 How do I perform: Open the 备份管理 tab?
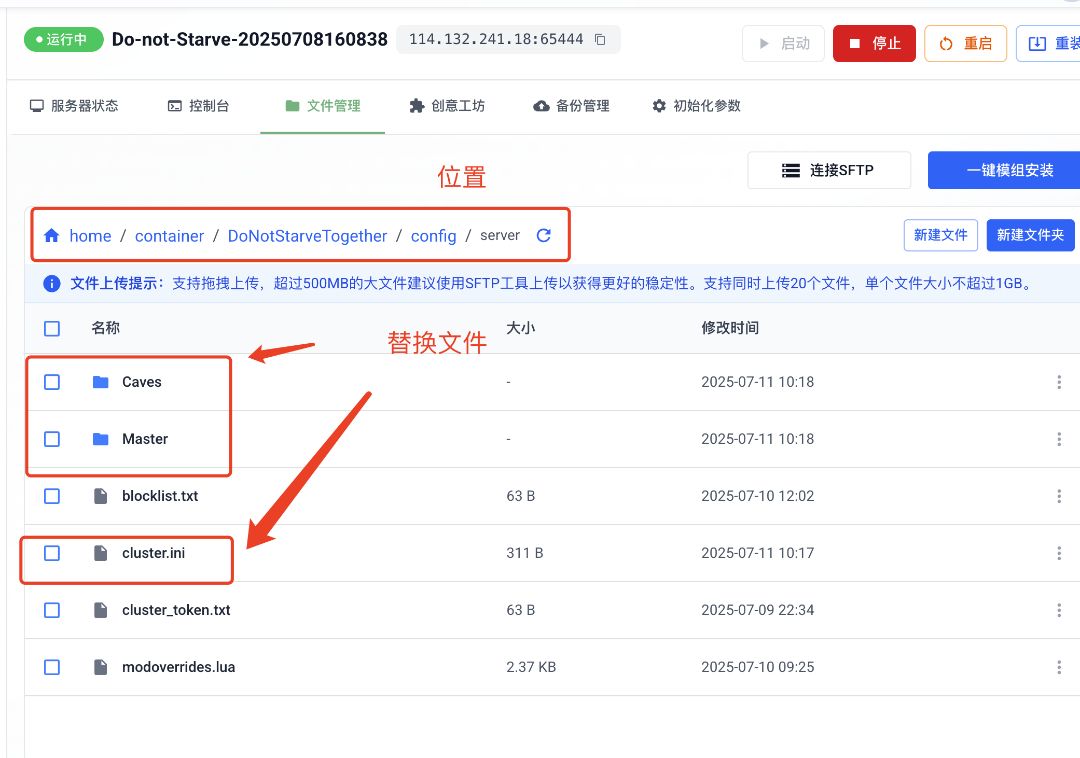pyautogui.click(x=571, y=106)
